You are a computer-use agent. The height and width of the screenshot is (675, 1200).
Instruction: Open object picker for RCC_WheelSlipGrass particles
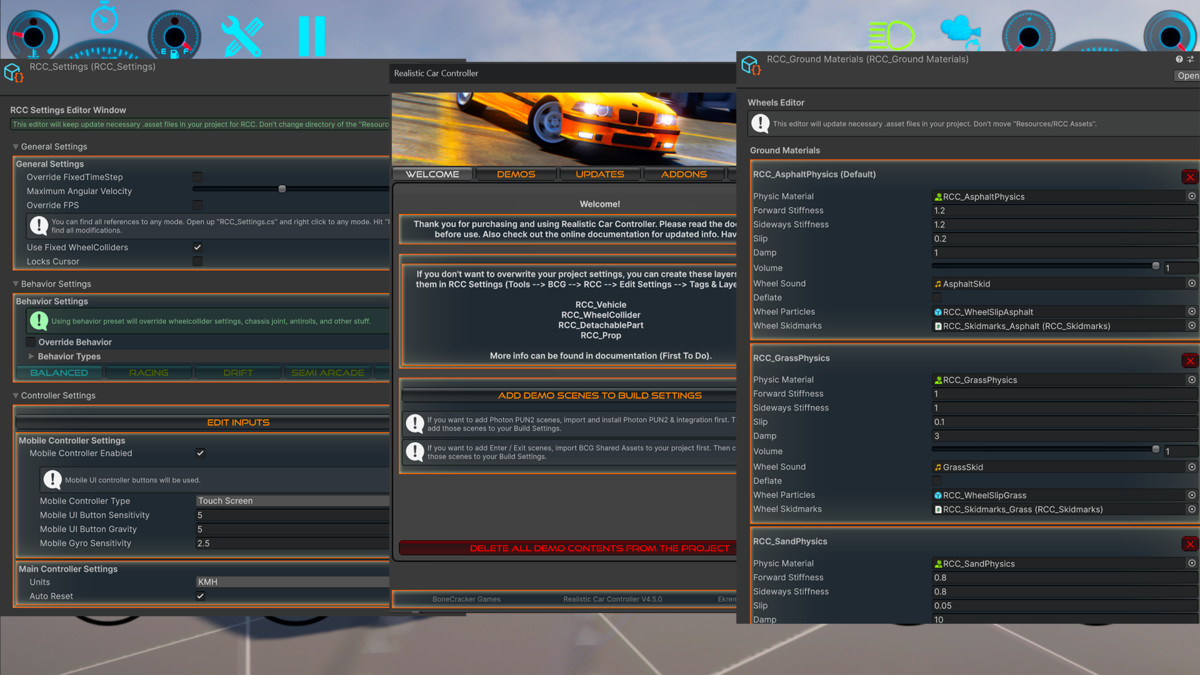coord(1191,495)
